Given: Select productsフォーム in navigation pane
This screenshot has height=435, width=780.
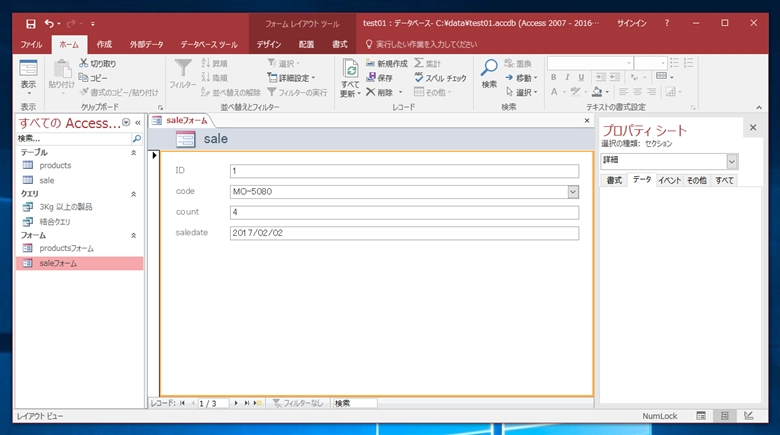Looking at the screenshot, I should (67, 248).
